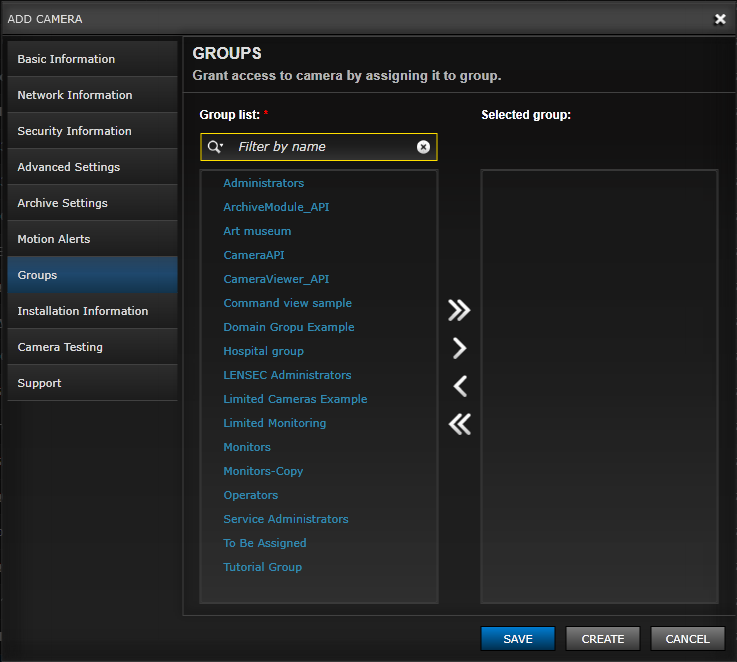The image size is (737, 662).
Task: Open the search options magnifier icon
Action: (215, 147)
